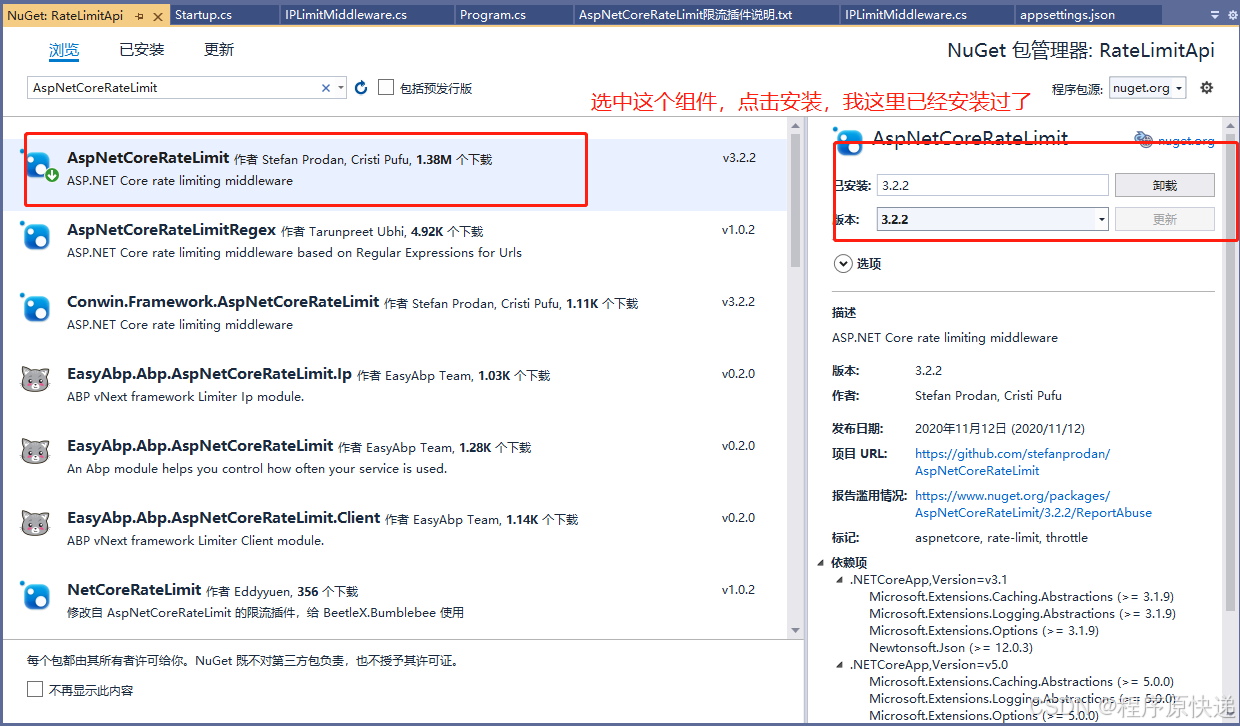Viewport: 1240px width, 726px height.
Task: Click the 卸载 button to uninstall
Action: [1164, 184]
